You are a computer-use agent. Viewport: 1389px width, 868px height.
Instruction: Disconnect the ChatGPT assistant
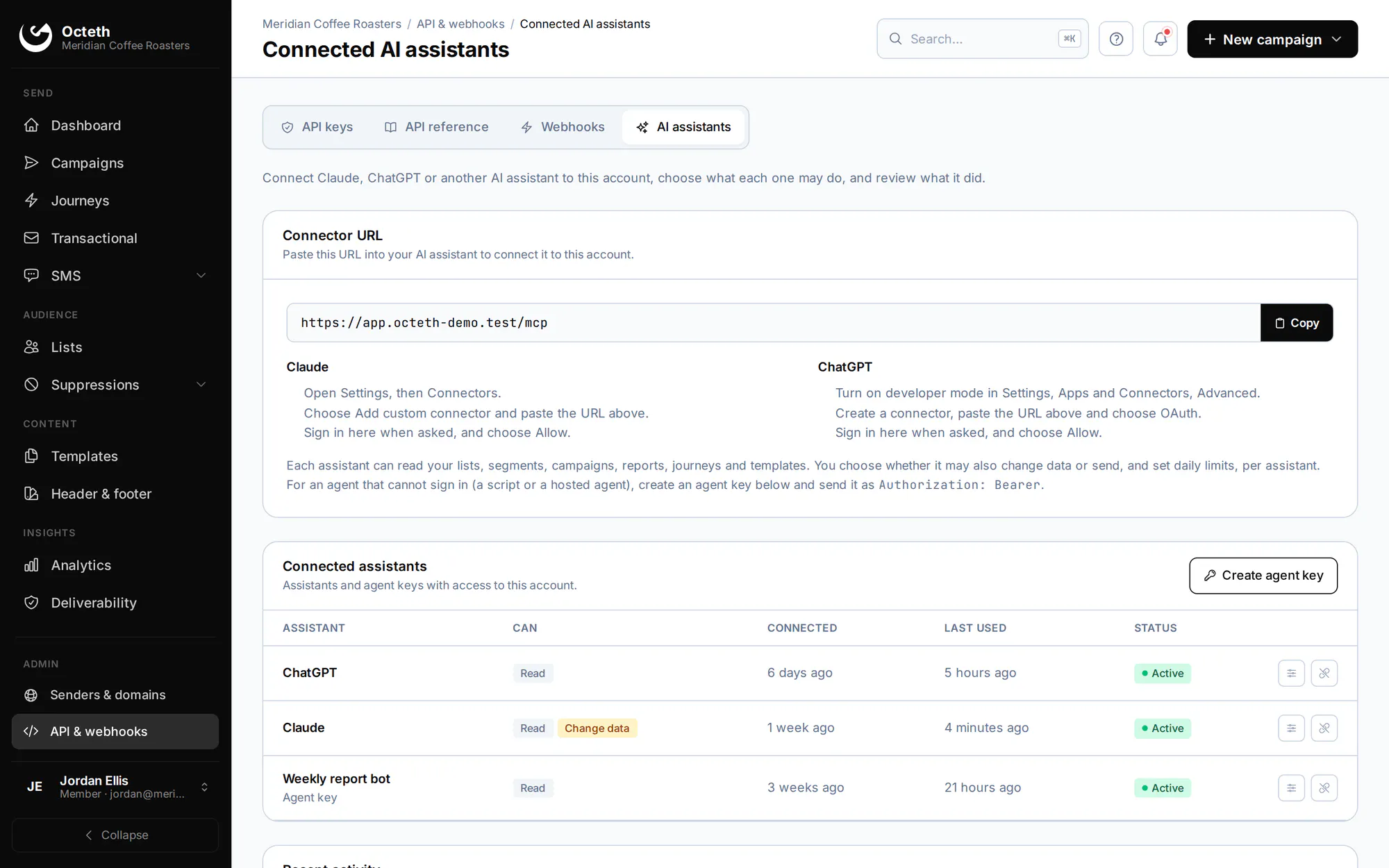(1324, 674)
